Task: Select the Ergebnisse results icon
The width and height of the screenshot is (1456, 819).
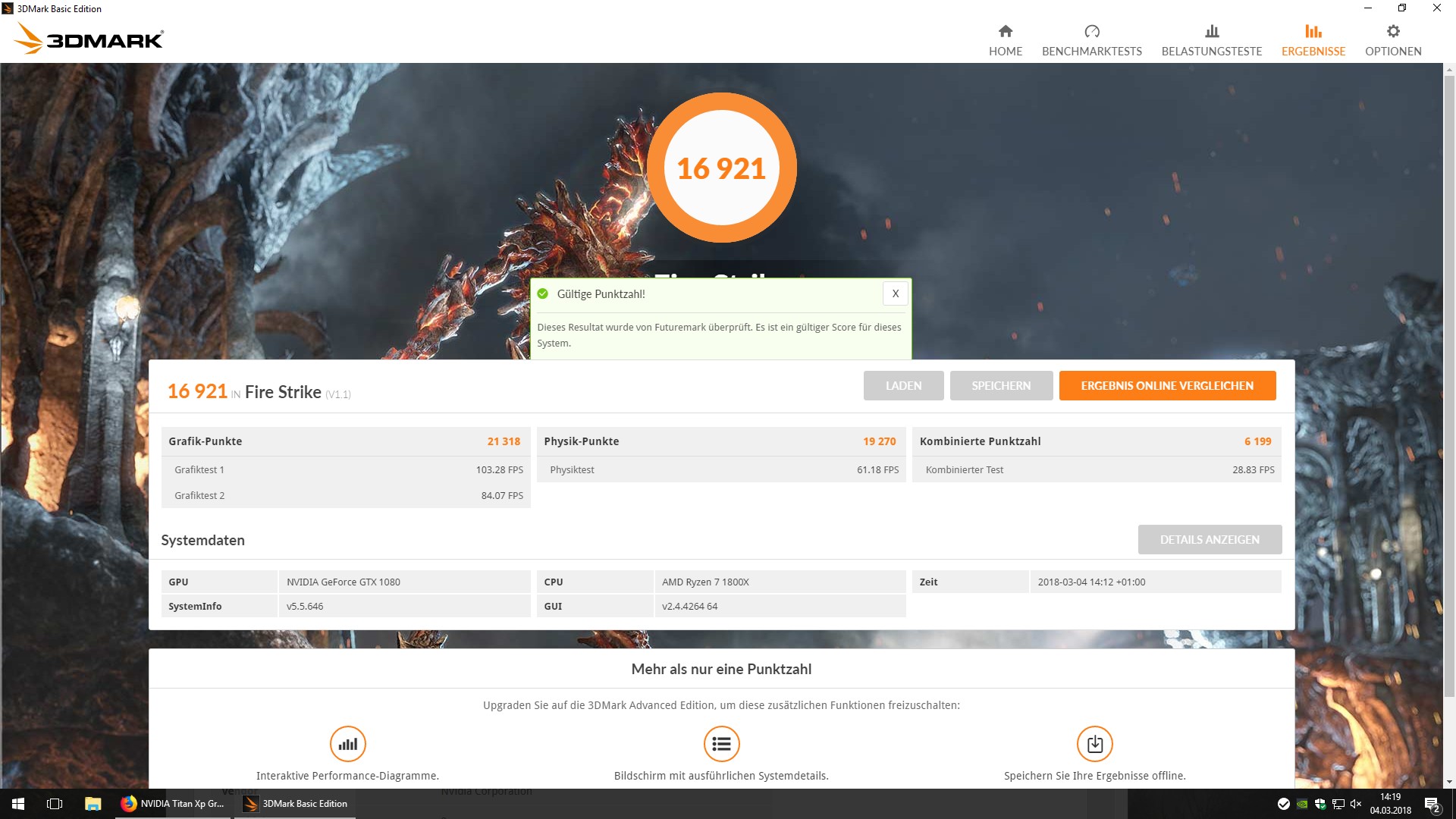Action: (1313, 31)
